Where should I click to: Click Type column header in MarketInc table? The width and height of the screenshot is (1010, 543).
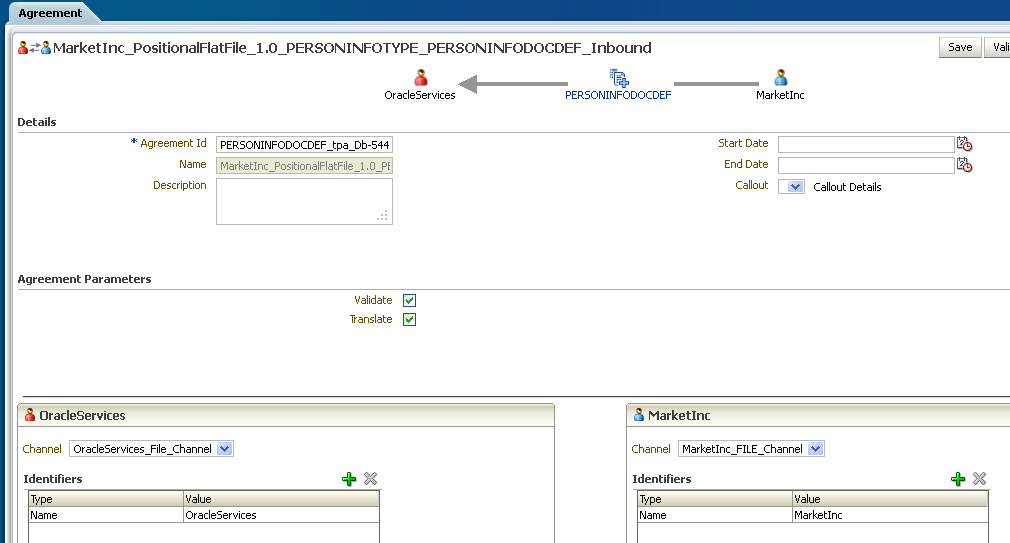point(715,499)
